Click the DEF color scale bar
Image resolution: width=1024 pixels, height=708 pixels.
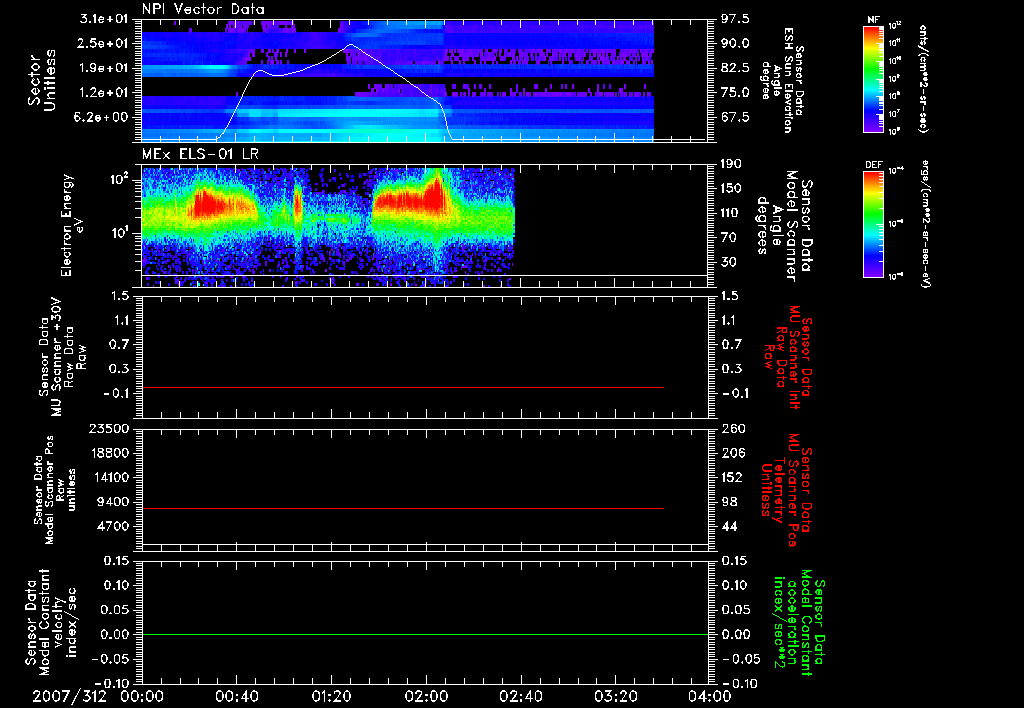tap(873, 224)
